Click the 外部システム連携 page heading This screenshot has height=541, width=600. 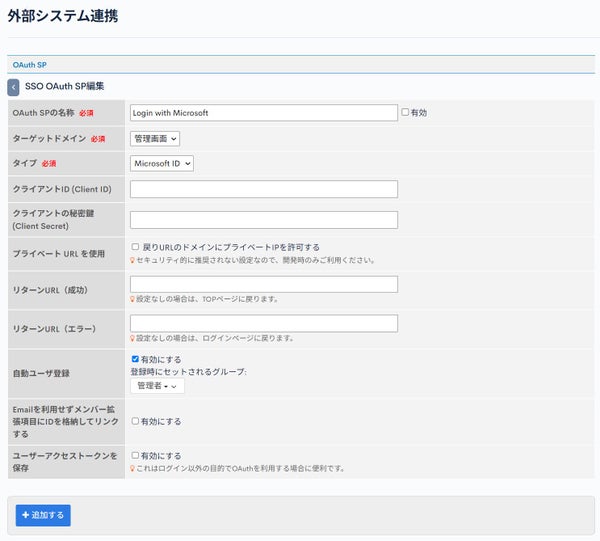63,16
